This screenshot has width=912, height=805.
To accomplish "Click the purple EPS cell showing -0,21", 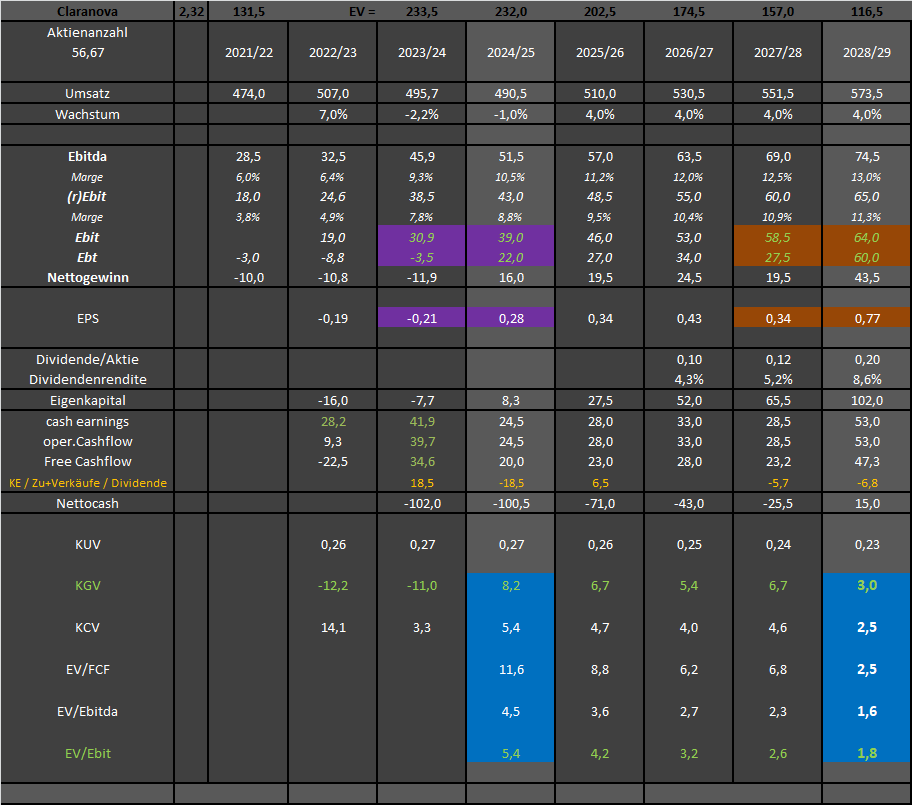I will coord(421,317).
